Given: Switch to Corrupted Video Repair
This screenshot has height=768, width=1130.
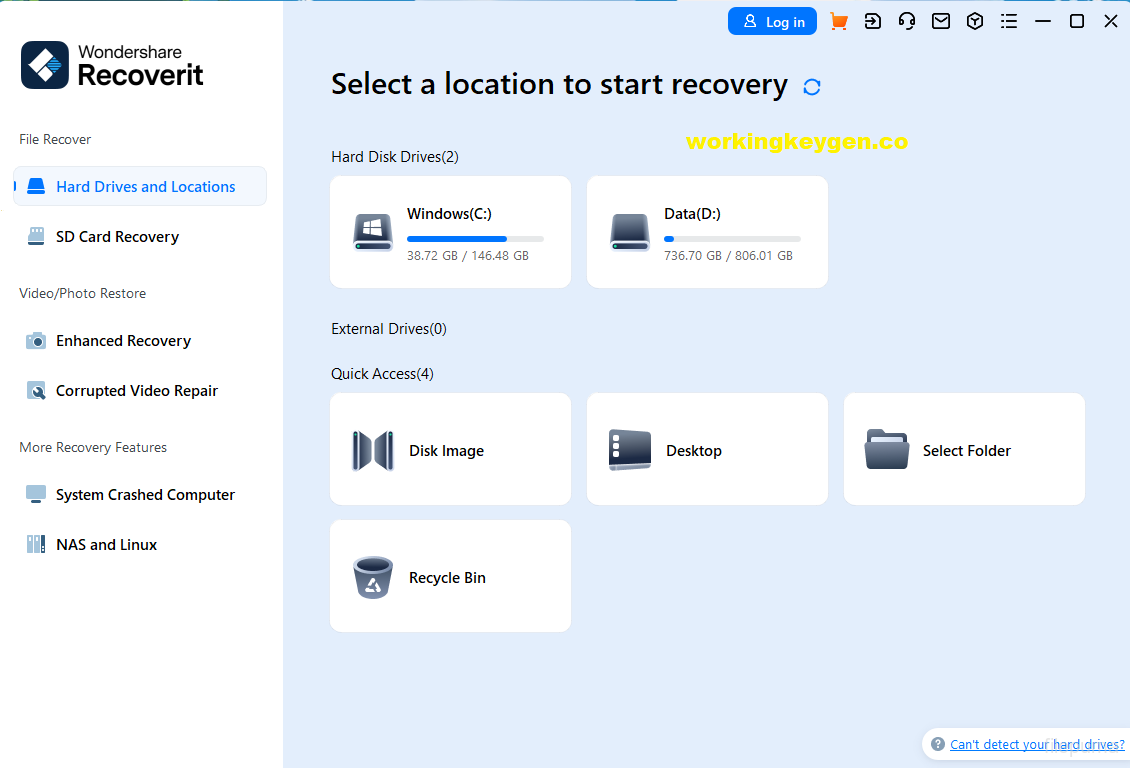Looking at the screenshot, I should point(135,390).
